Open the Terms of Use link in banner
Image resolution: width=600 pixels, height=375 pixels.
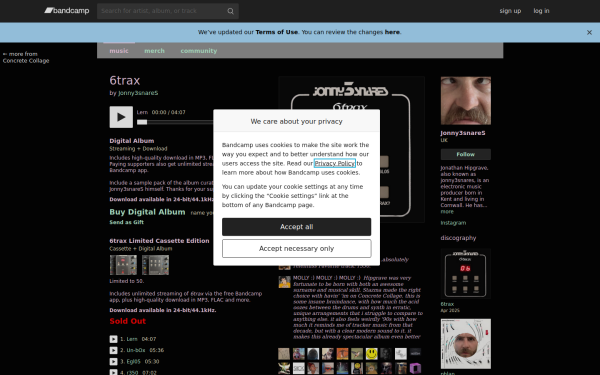coord(277,32)
